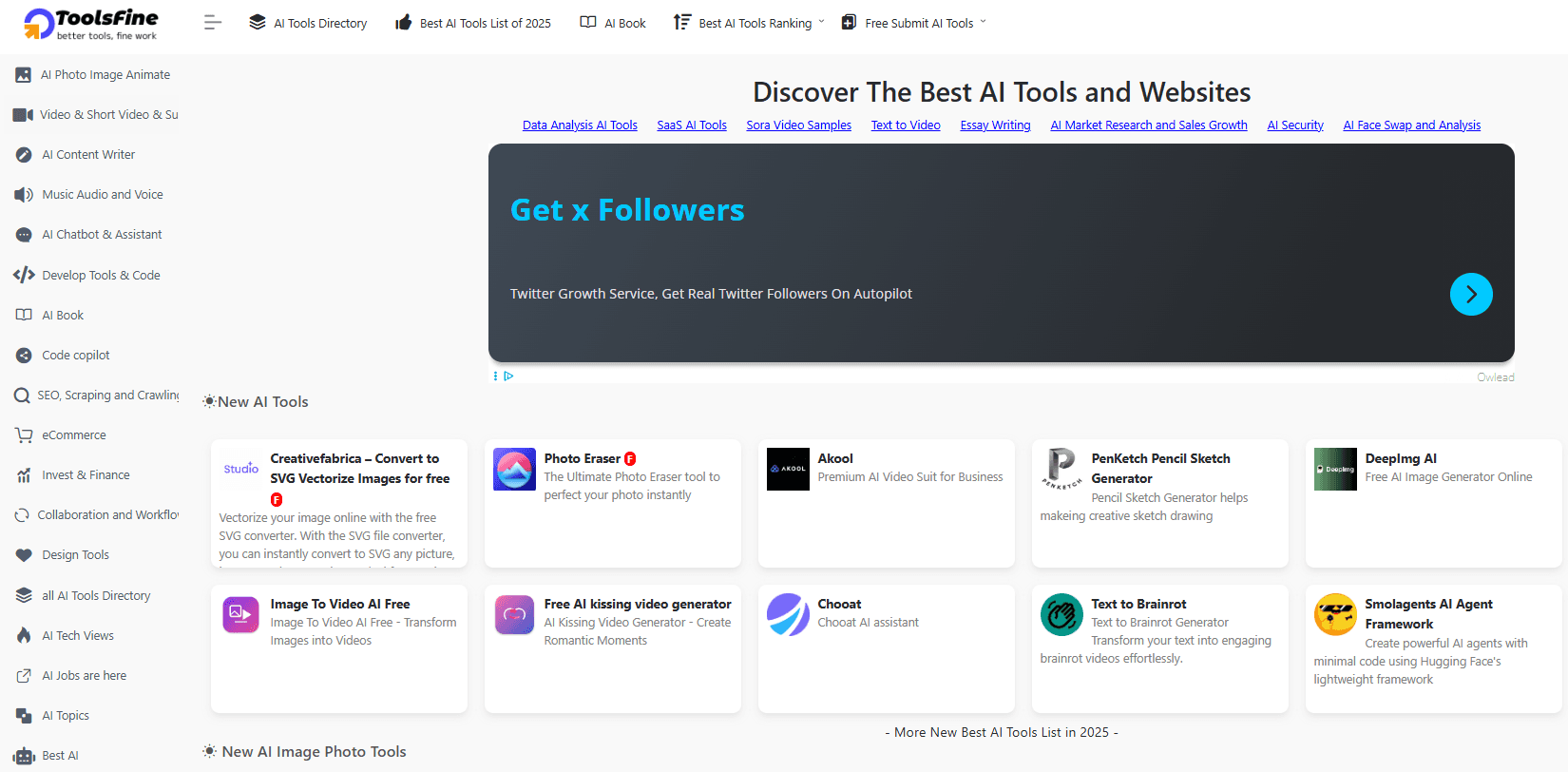Screen dimensions: 1568x772
Task: Click the Chooat AI assistant description text
Action: (x=869, y=623)
